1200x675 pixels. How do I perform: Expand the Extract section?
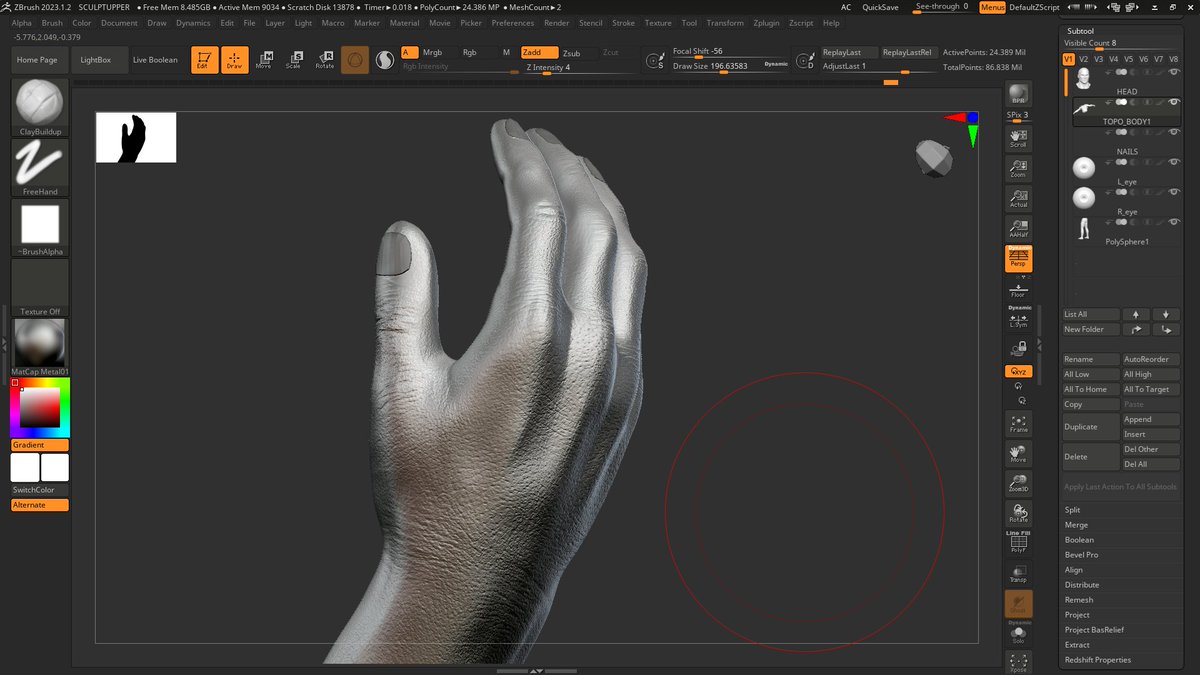click(1076, 645)
